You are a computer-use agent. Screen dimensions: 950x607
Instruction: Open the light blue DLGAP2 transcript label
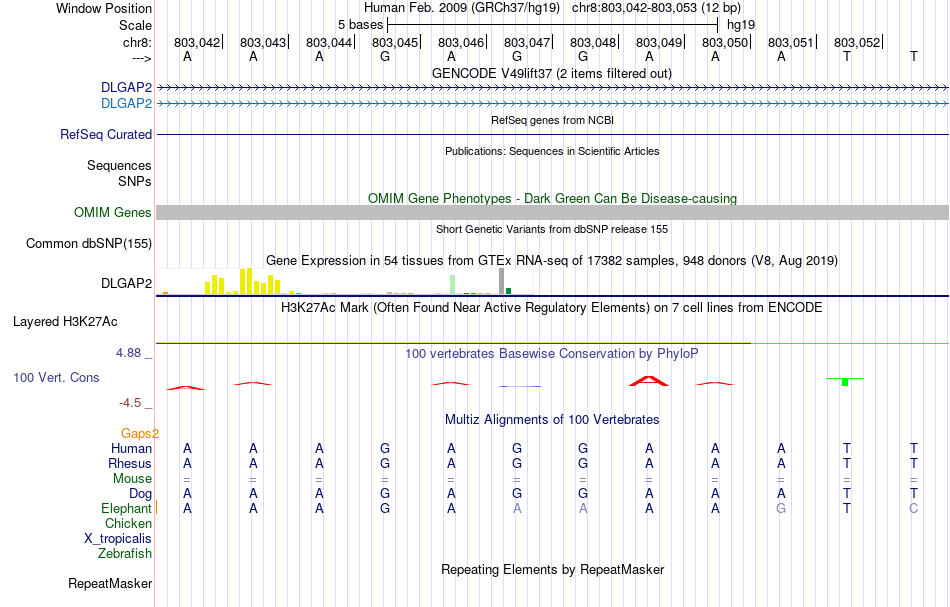pos(127,104)
